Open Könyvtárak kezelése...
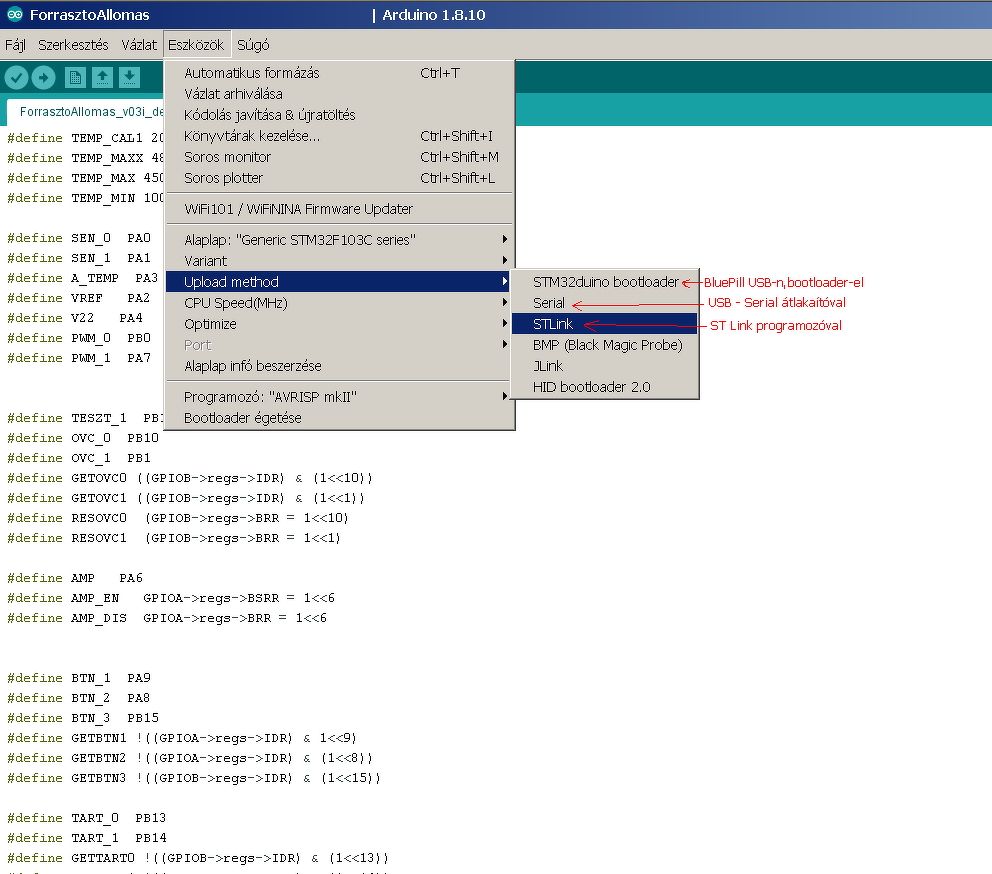Viewport: 992px width, 874px height. pos(339,135)
